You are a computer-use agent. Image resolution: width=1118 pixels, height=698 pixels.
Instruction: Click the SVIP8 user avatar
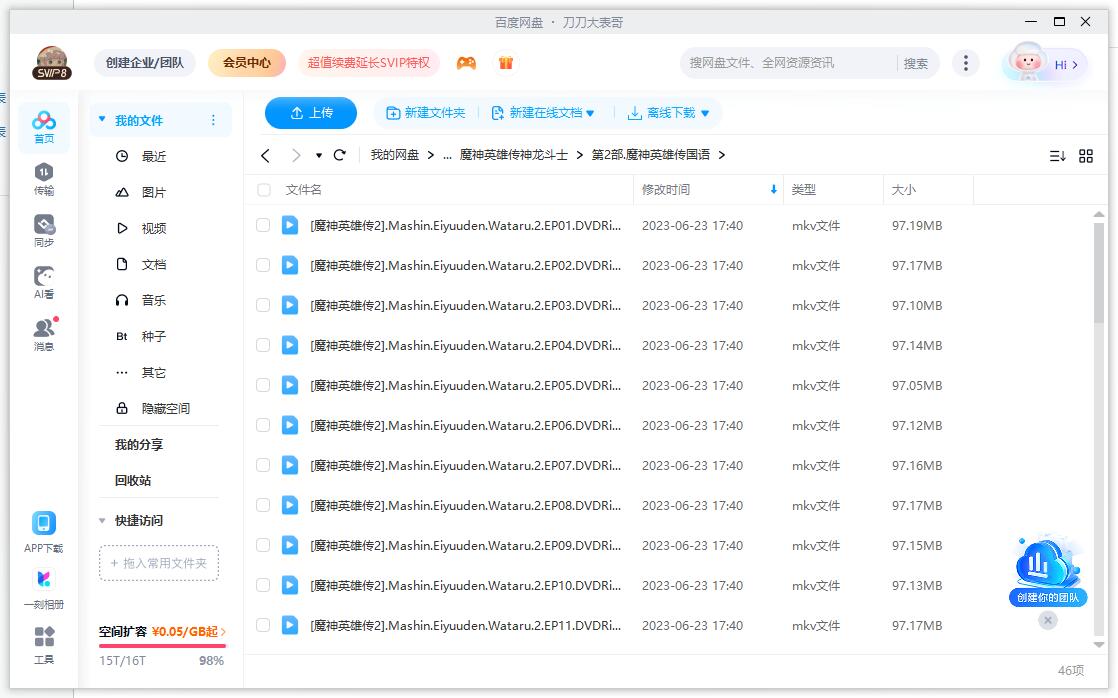(x=52, y=63)
